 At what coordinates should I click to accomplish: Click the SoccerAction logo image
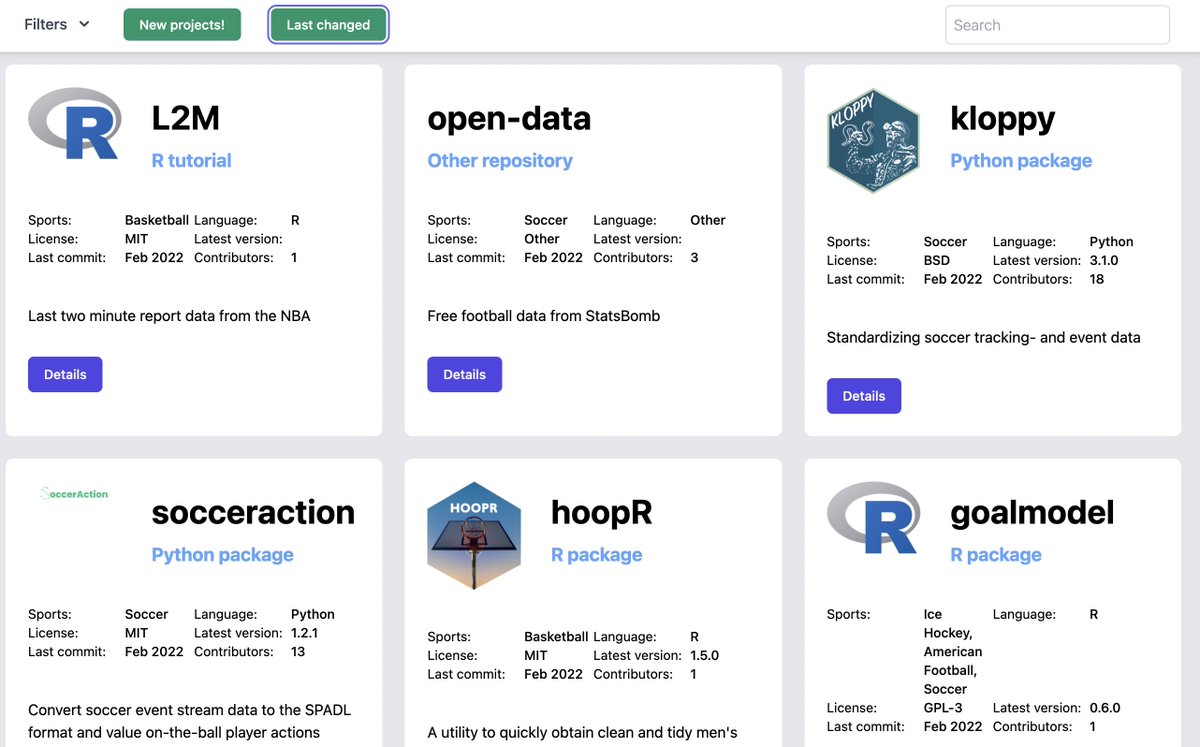coord(75,493)
